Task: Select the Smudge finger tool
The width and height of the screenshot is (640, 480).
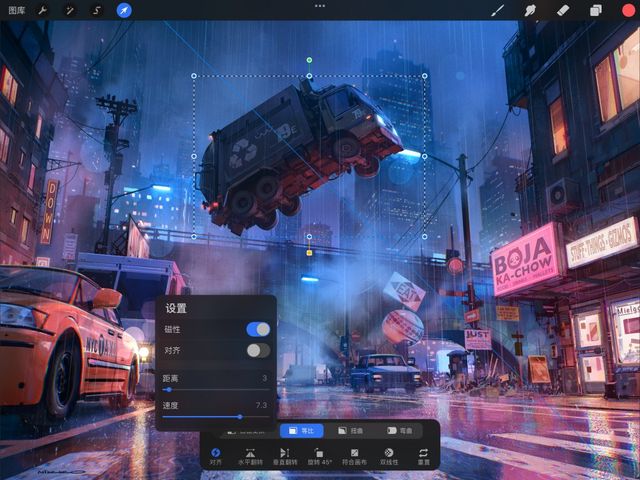Action: (x=530, y=10)
